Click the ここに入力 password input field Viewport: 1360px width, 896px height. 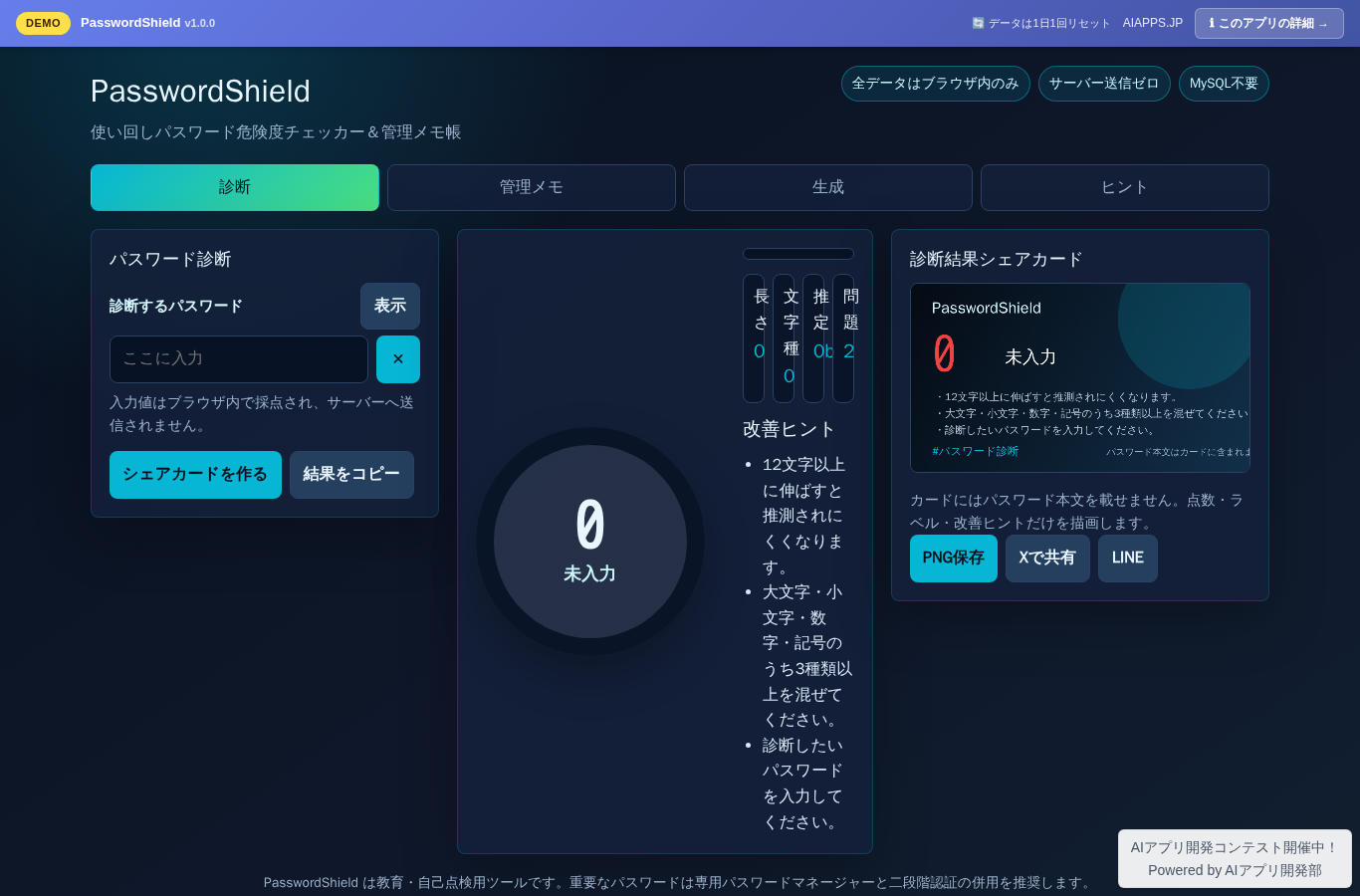(x=239, y=359)
